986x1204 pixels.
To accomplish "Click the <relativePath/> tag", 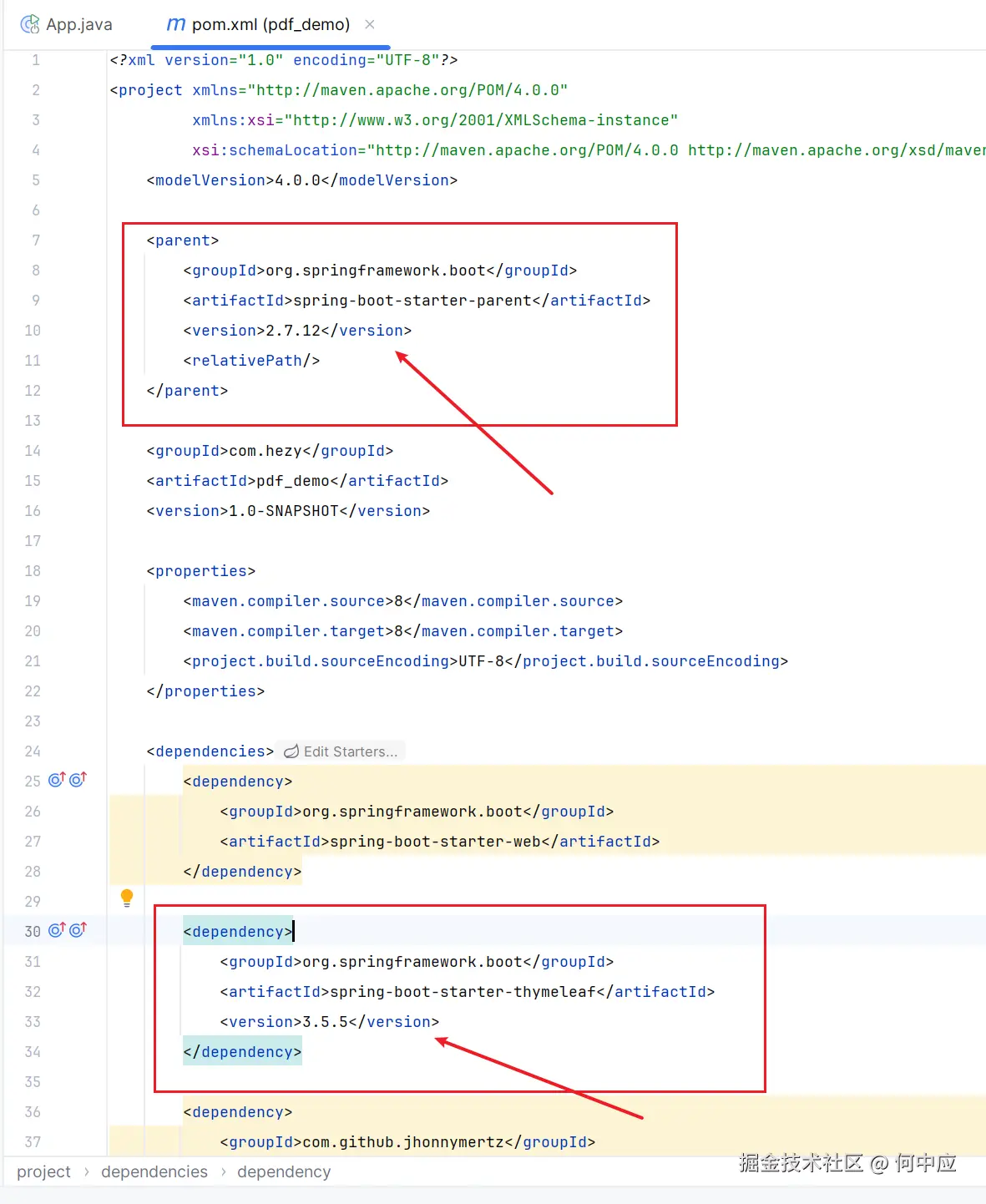I will 251,361.
